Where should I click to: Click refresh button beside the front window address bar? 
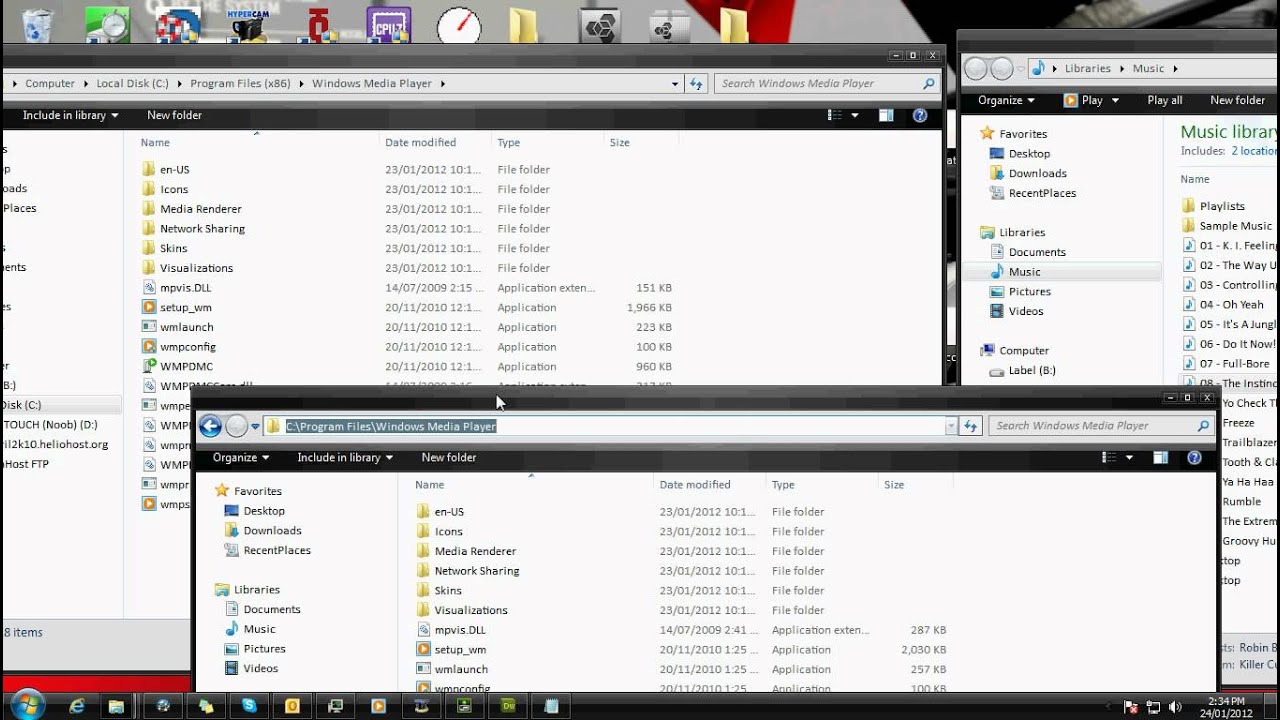[x=969, y=426]
